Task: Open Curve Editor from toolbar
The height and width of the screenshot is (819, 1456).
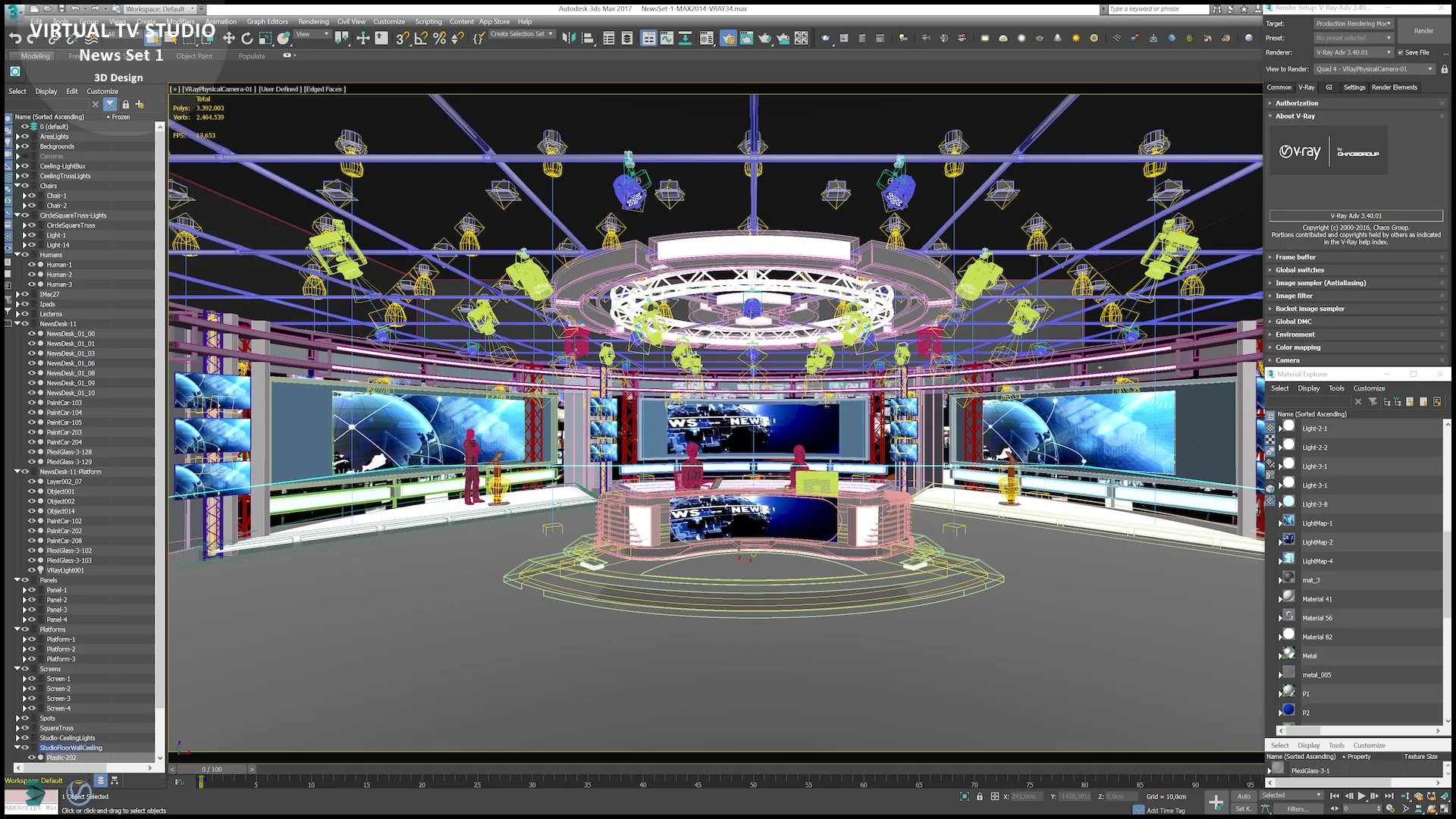Action: tap(667, 38)
